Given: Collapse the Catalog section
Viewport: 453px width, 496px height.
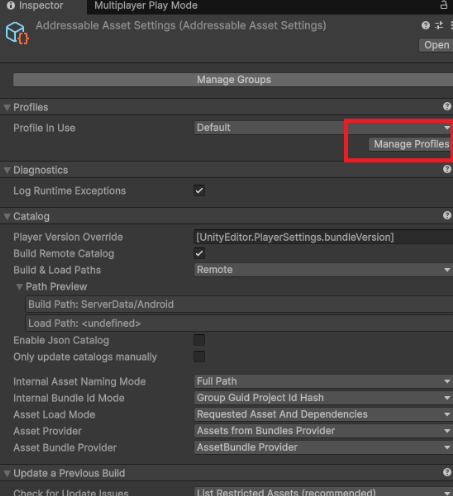Looking at the screenshot, I should click(7, 217).
